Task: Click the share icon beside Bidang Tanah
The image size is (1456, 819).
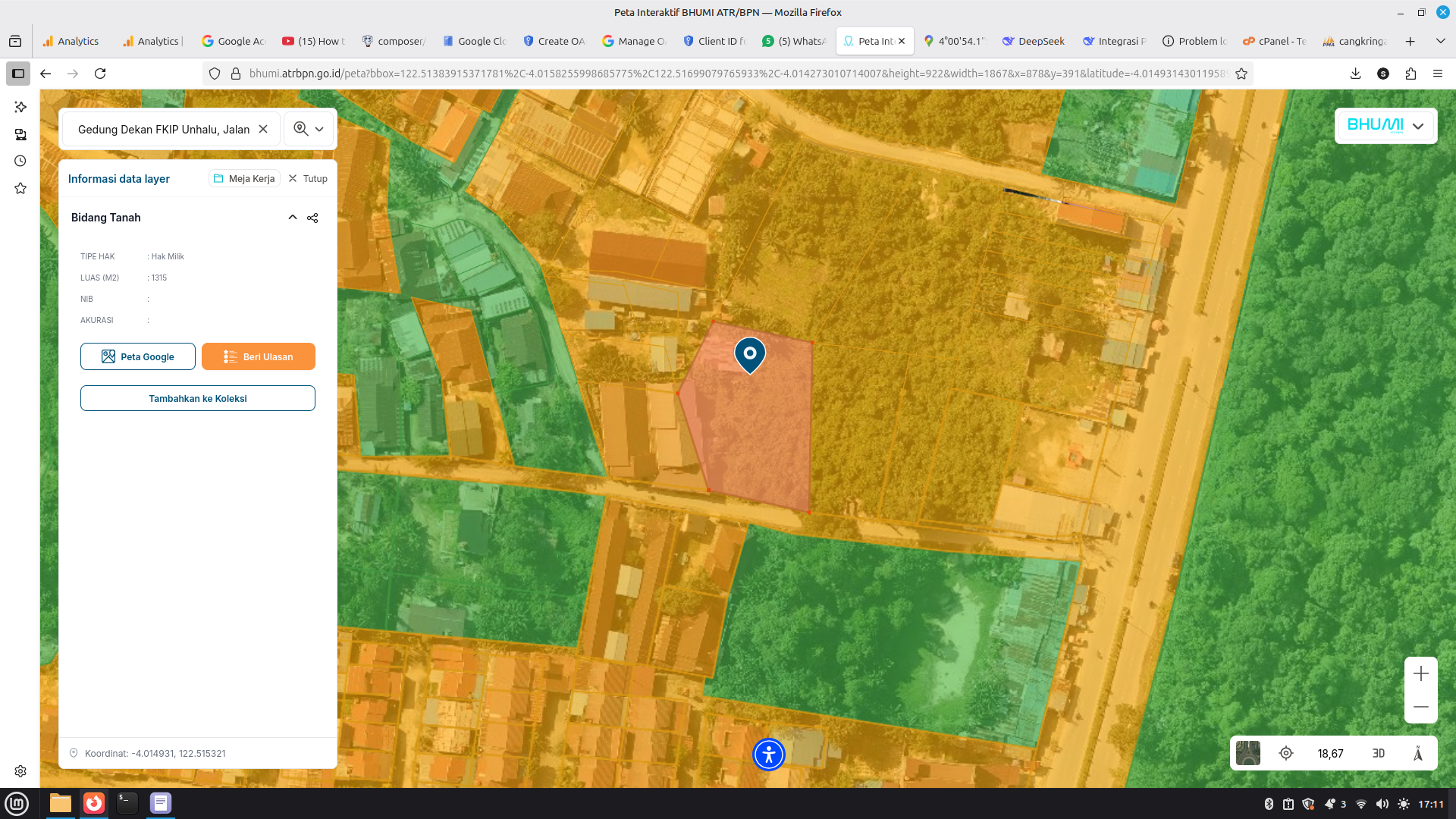Action: (x=312, y=218)
